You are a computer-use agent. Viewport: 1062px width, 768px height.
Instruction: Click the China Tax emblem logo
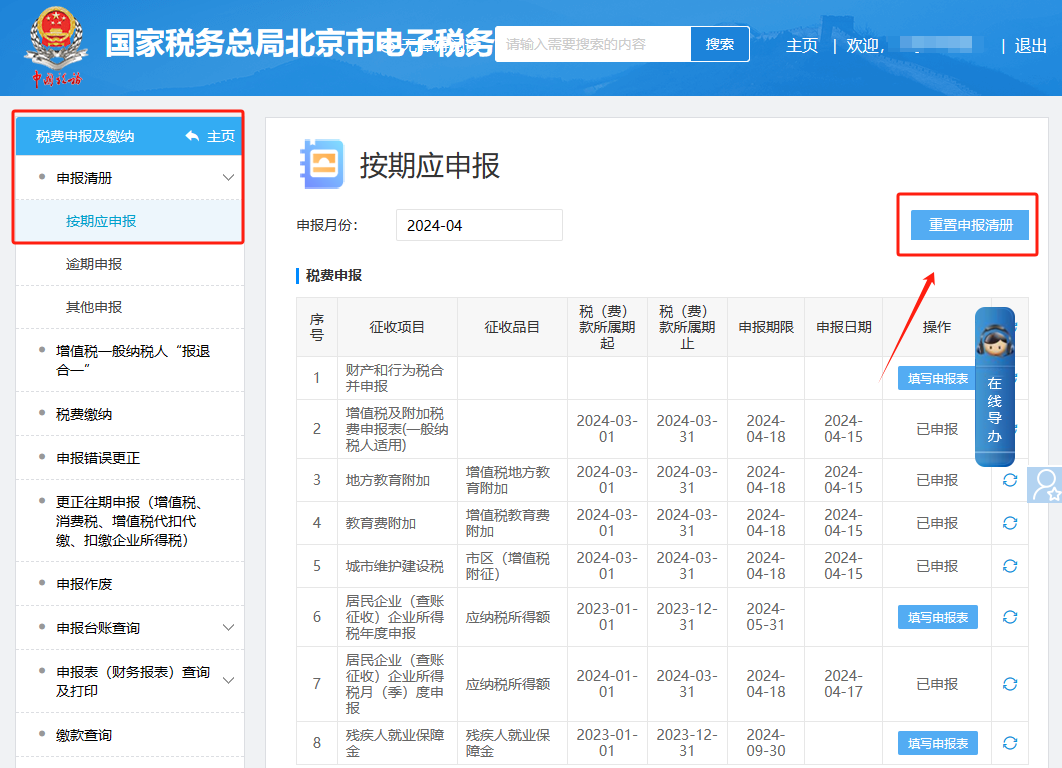tap(56, 46)
